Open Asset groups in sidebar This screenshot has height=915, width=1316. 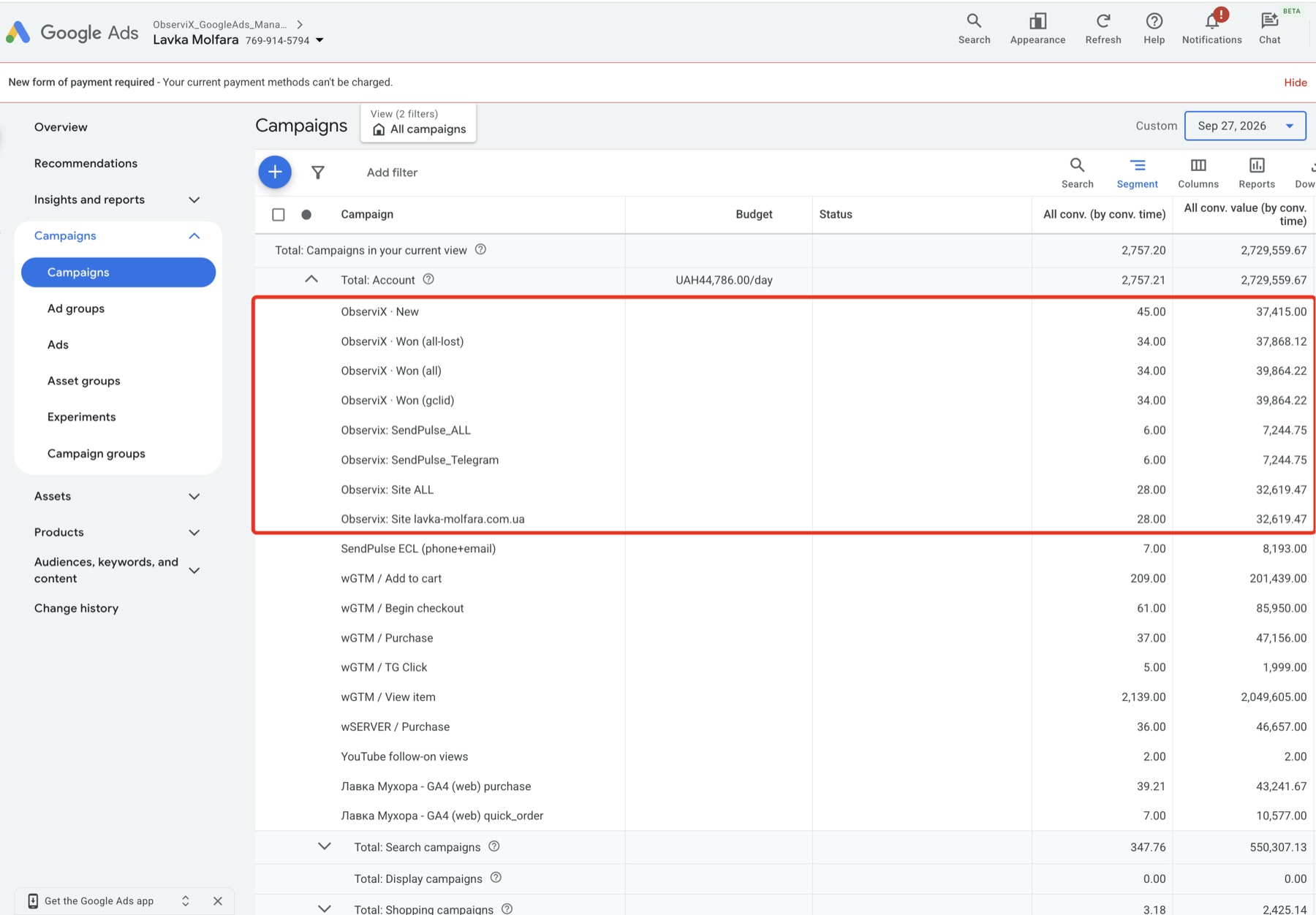pos(84,381)
